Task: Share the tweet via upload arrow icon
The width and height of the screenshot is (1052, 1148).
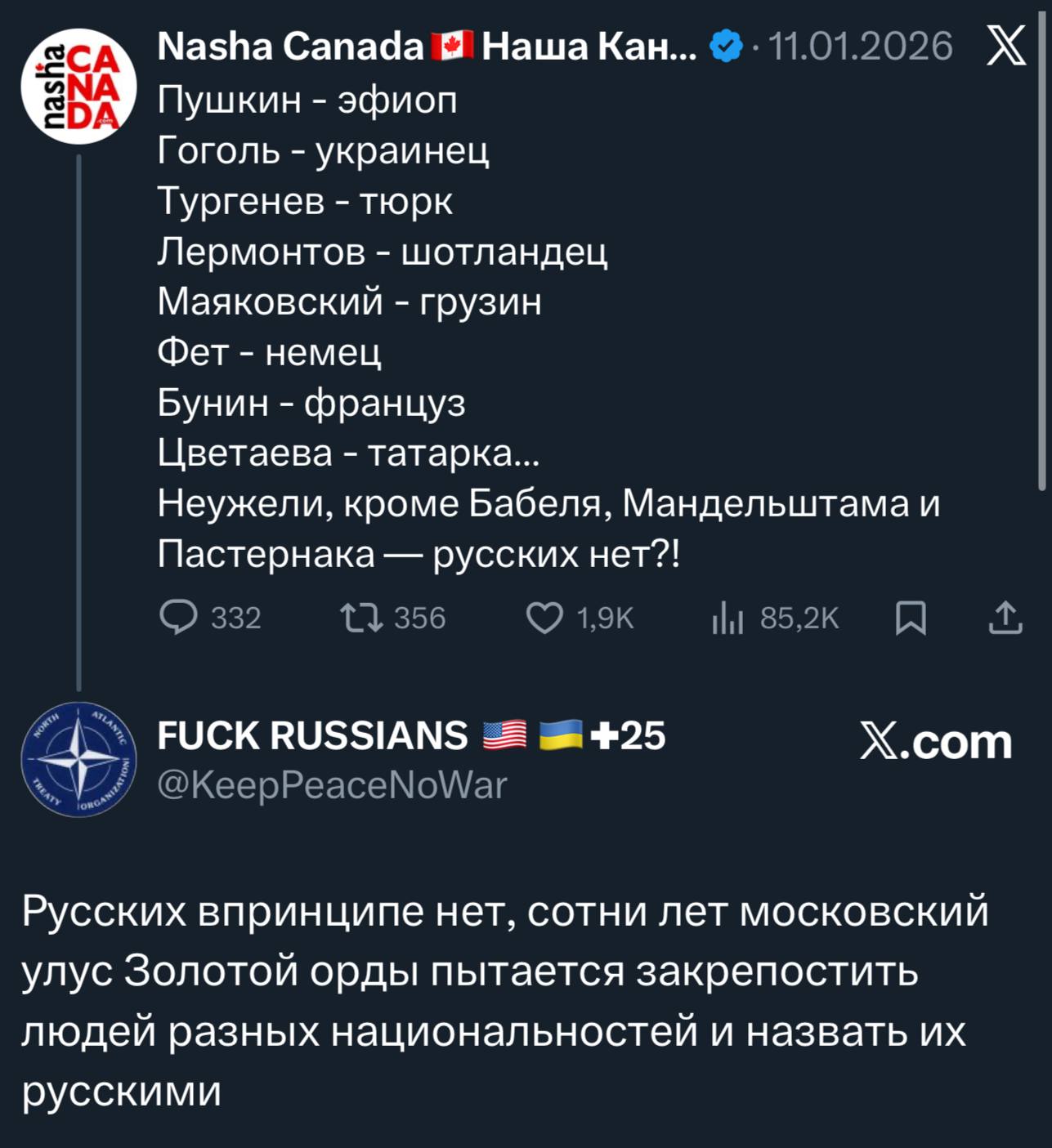Action: [x=1005, y=618]
